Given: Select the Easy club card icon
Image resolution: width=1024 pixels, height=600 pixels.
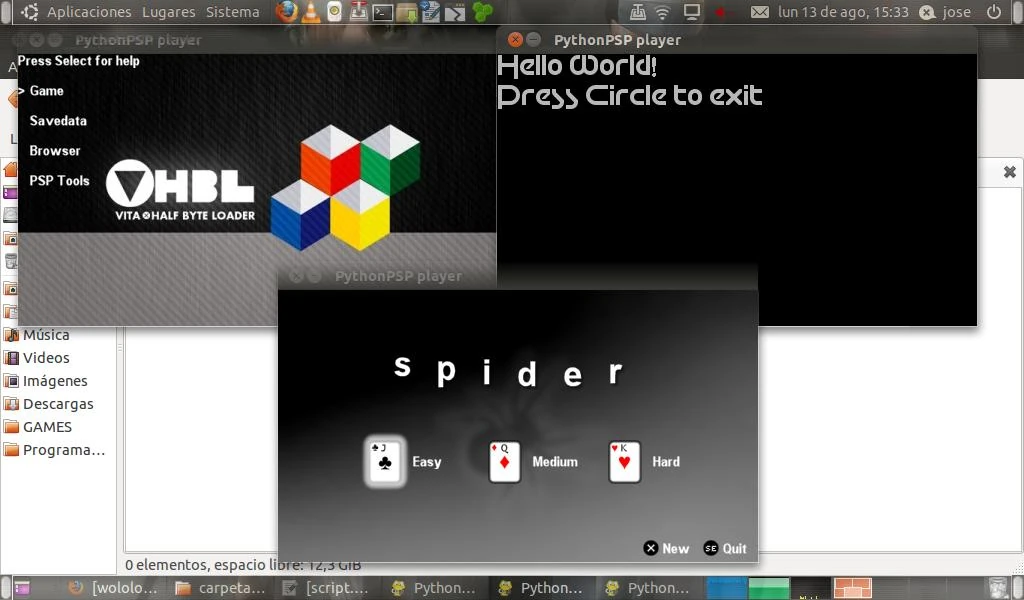Looking at the screenshot, I should 385,462.
